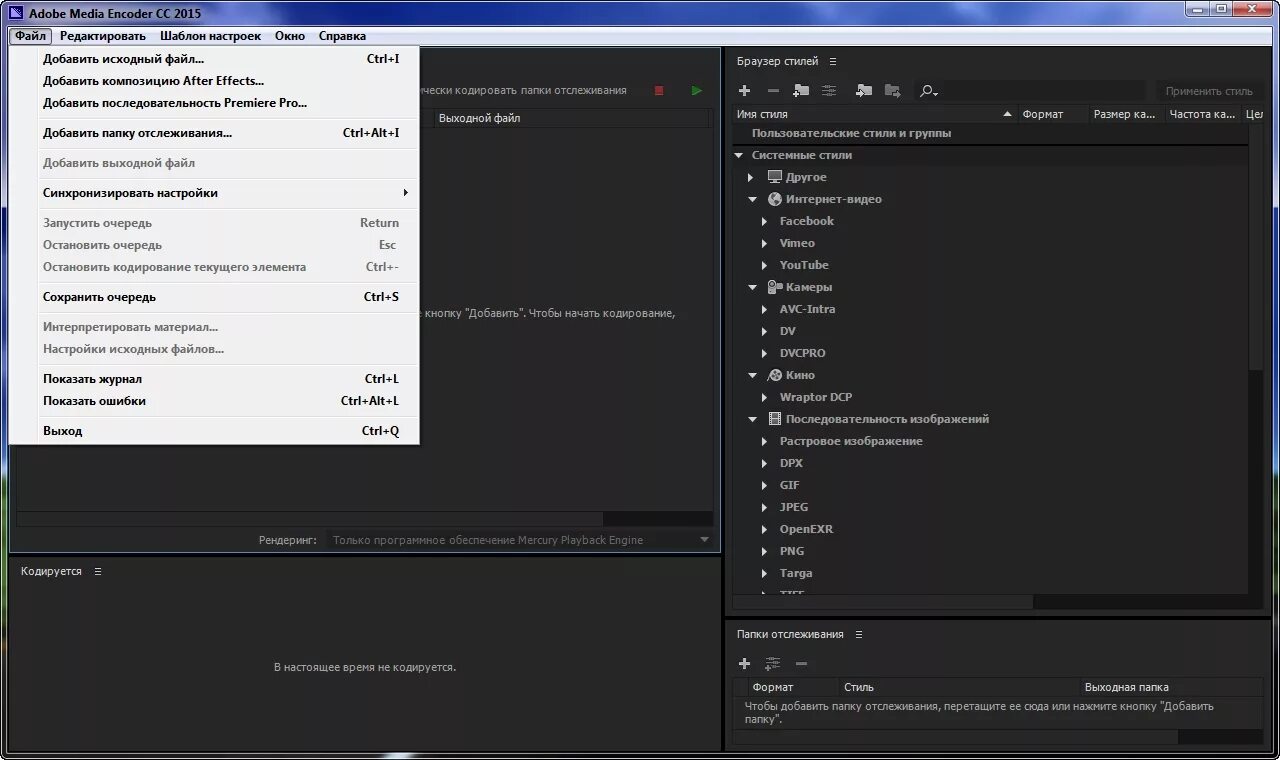Click the Частота ка... column header

[x=1203, y=114]
